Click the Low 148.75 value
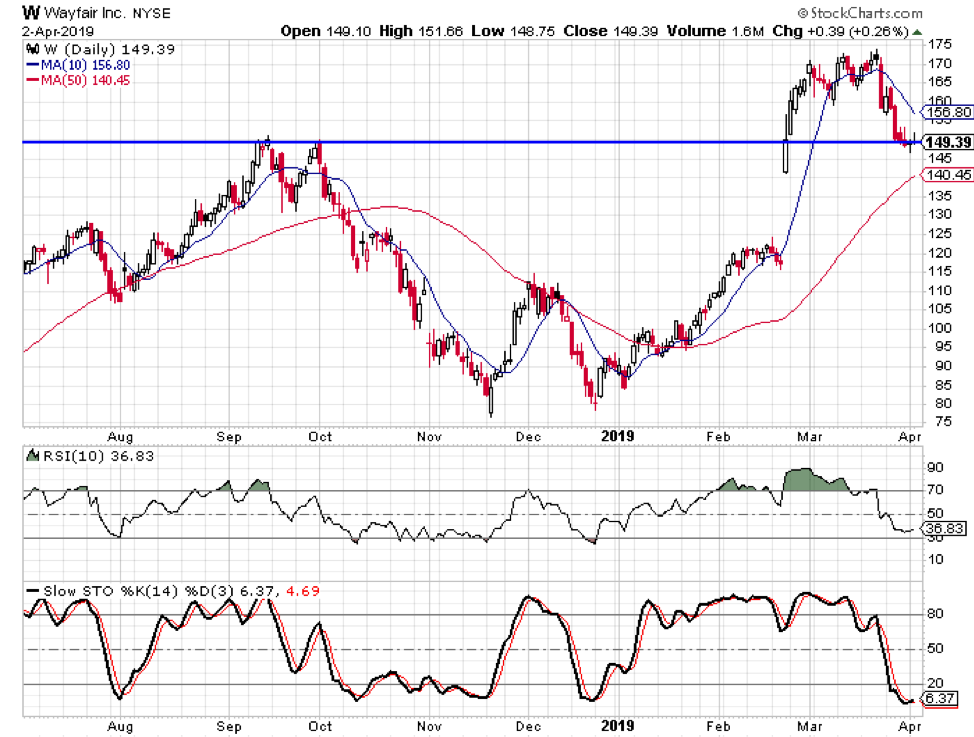974x737 pixels. click(512, 31)
